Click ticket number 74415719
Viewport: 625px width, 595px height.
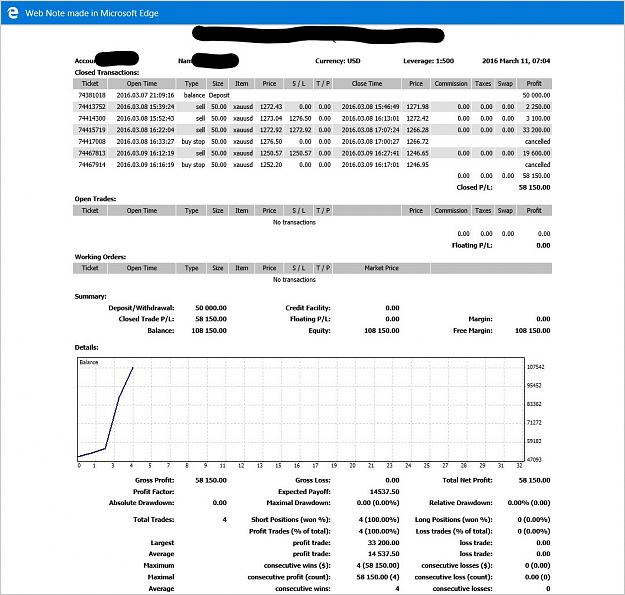tap(92, 130)
